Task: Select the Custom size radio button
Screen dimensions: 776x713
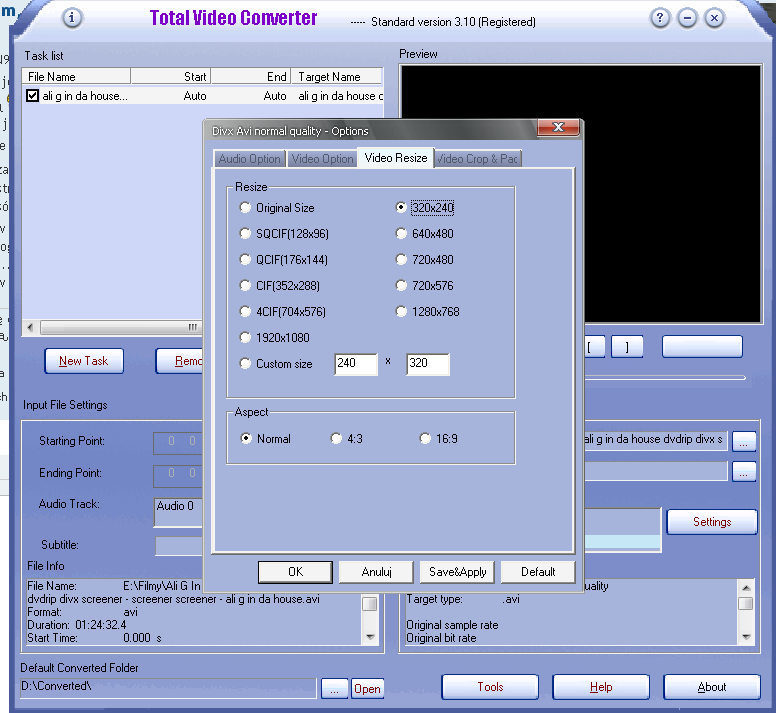Action: 246,364
